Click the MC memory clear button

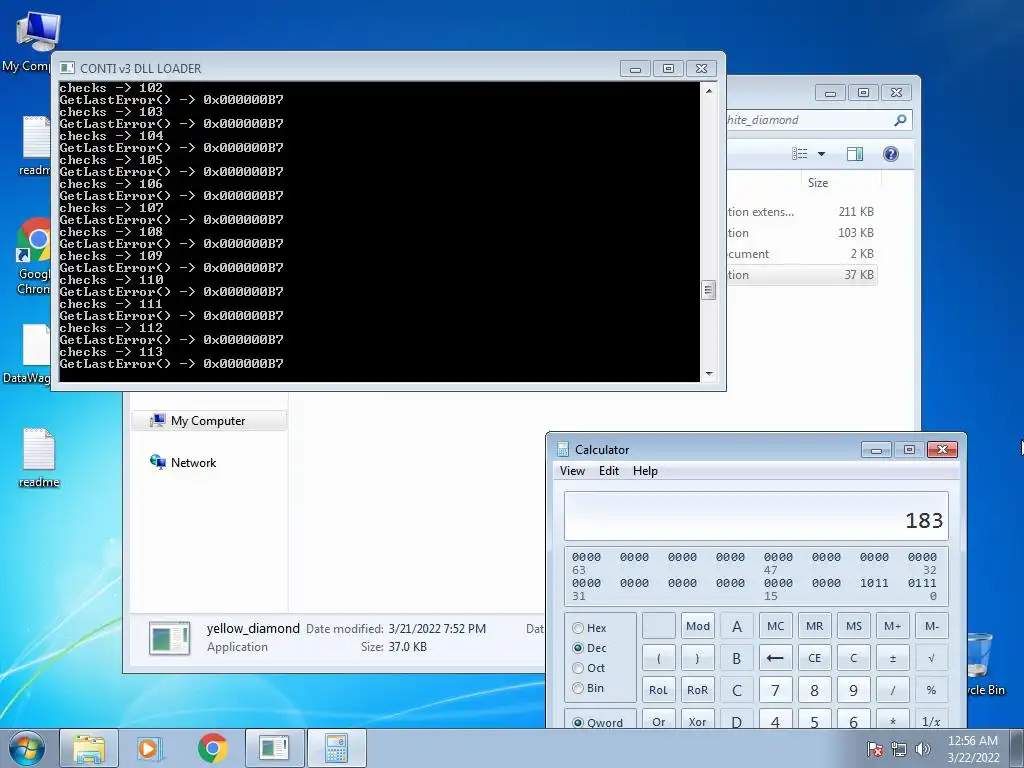[x=776, y=626]
